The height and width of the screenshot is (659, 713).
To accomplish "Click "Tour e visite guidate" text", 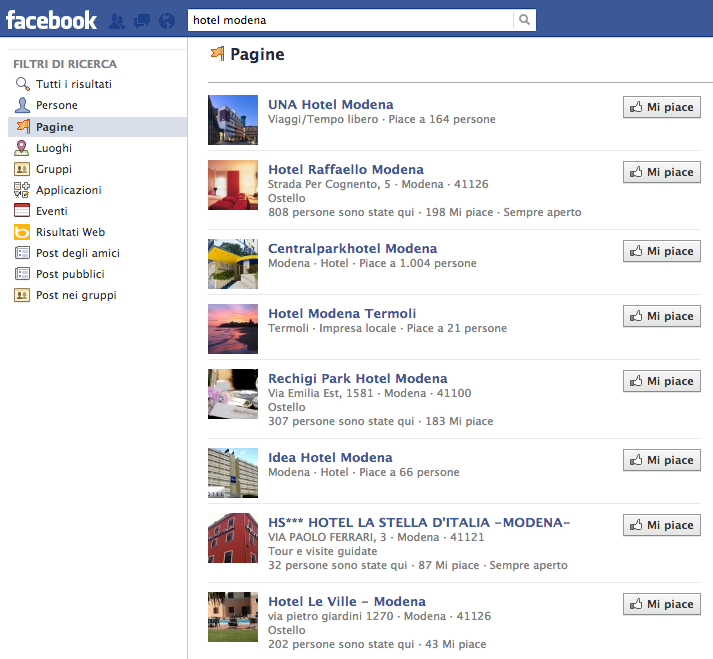I will (322, 551).
